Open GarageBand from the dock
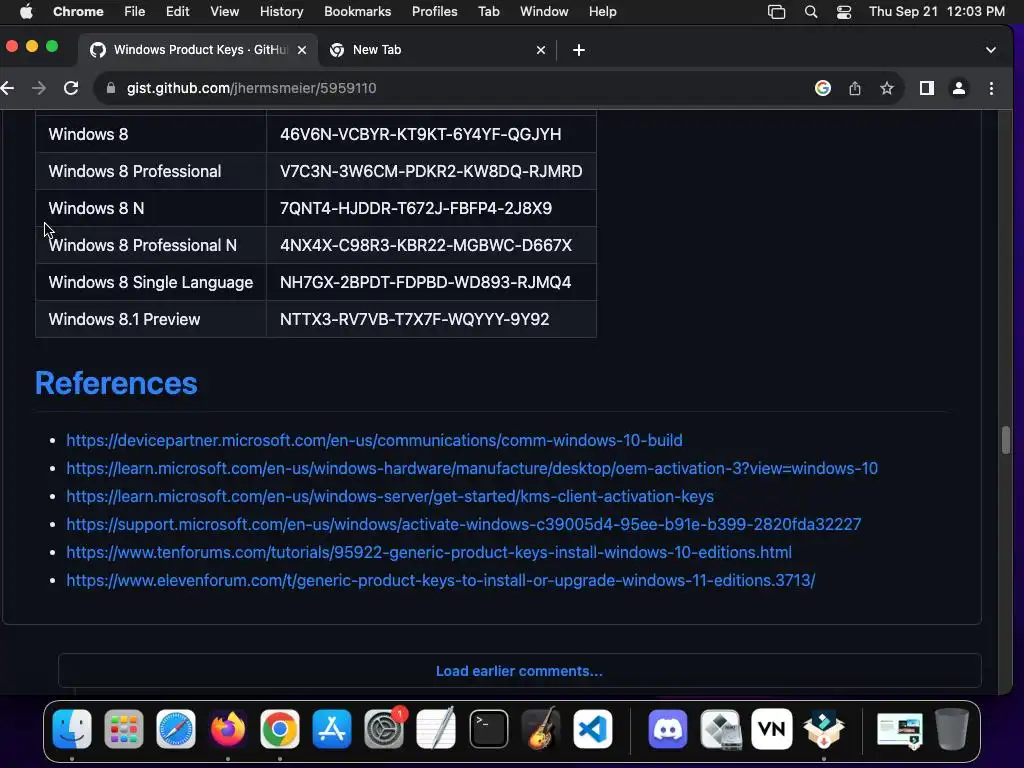 541,729
